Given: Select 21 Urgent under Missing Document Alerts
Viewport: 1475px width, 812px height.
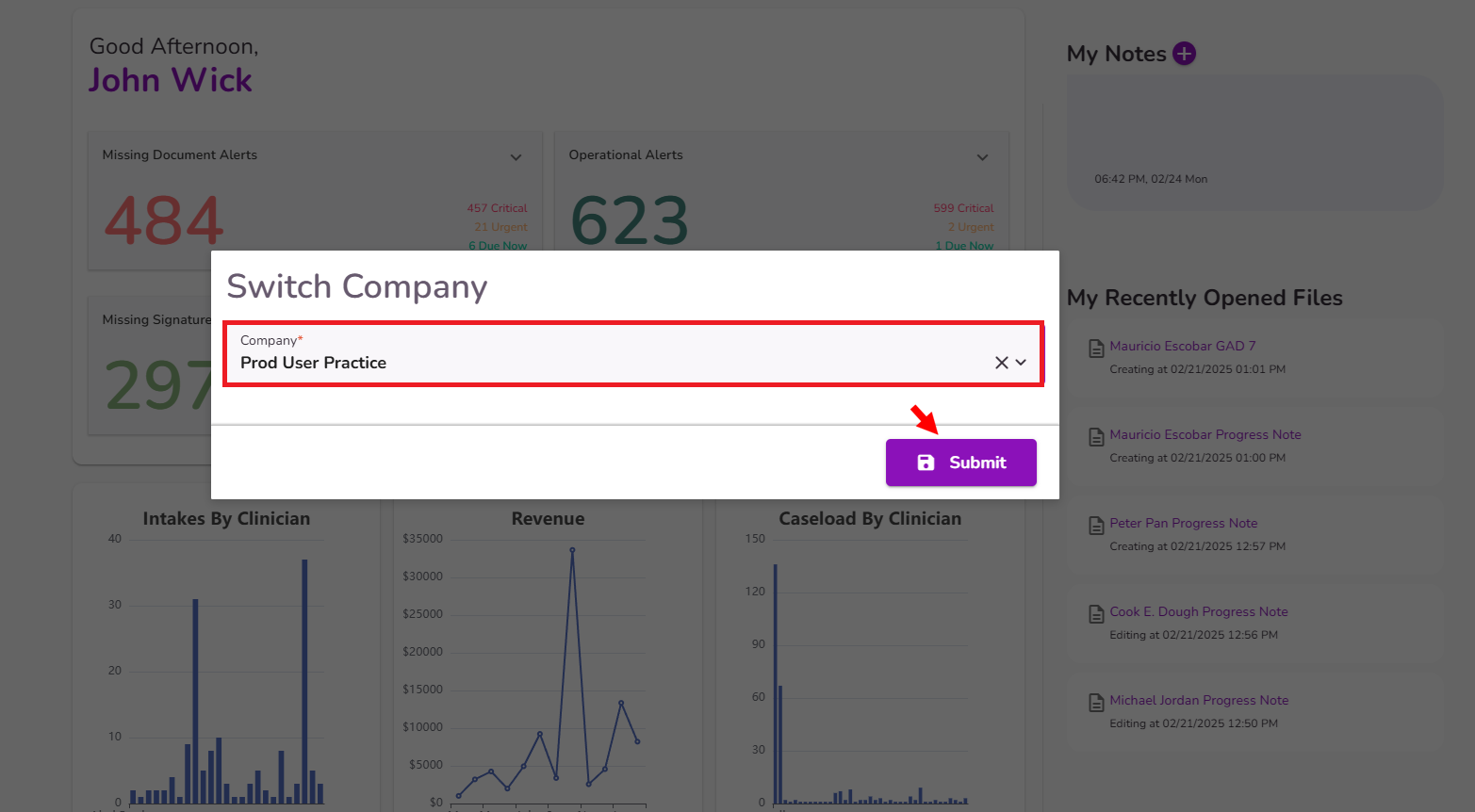Looking at the screenshot, I should click(500, 227).
